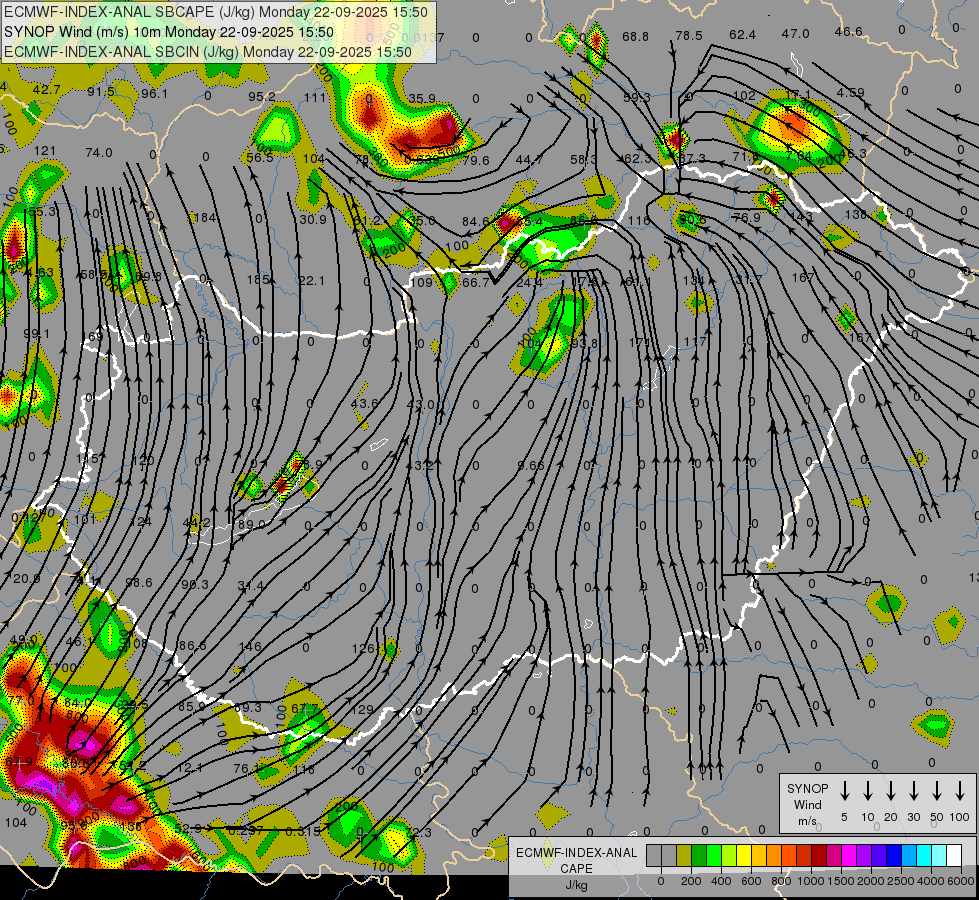The width and height of the screenshot is (979, 900).
Task: Click the 4.59 value on the map
Action: pyautogui.click(x=850, y=92)
